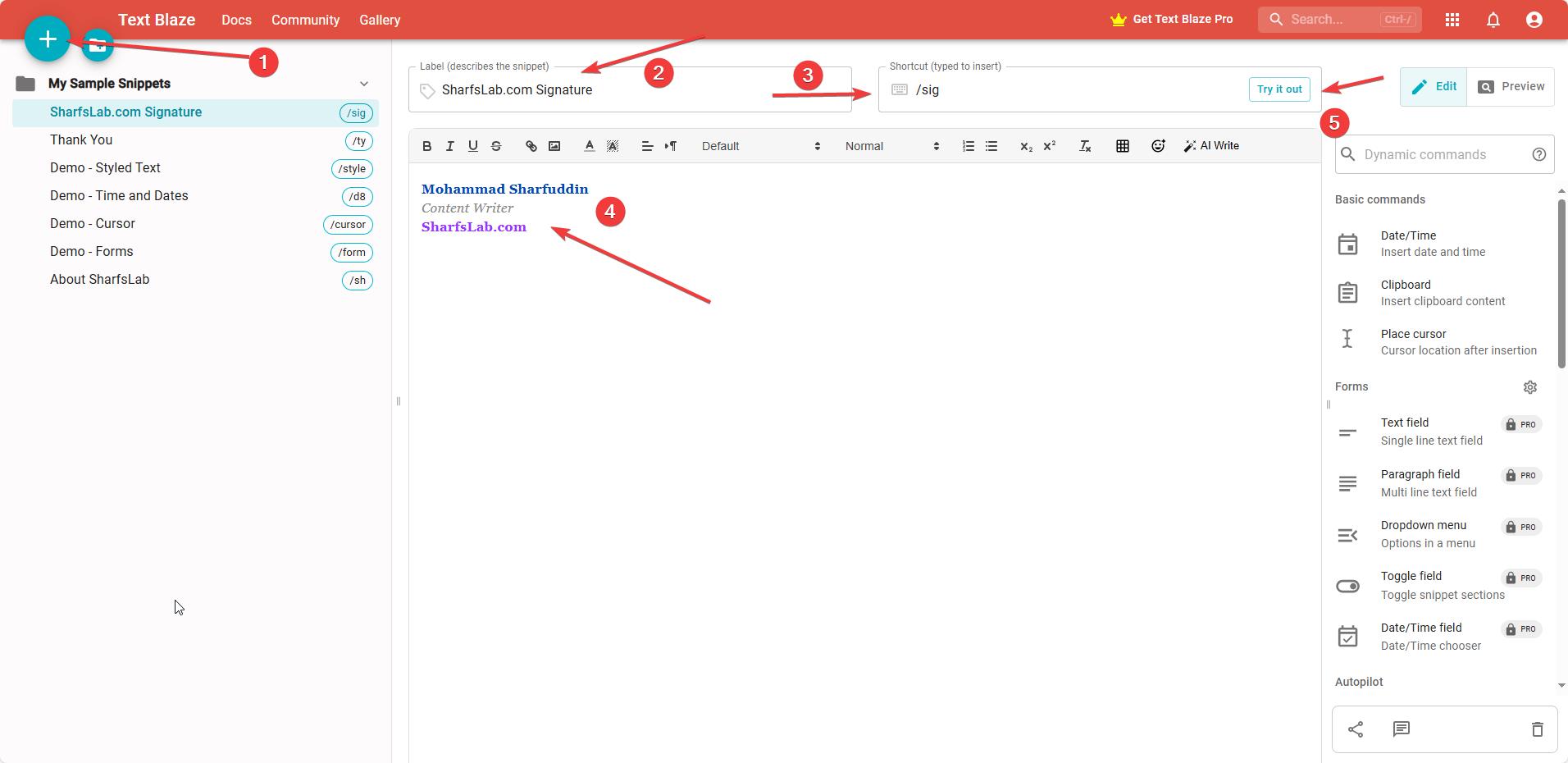Insert a link with the link icon
This screenshot has height=763, width=1568.
(x=531, y=146)
